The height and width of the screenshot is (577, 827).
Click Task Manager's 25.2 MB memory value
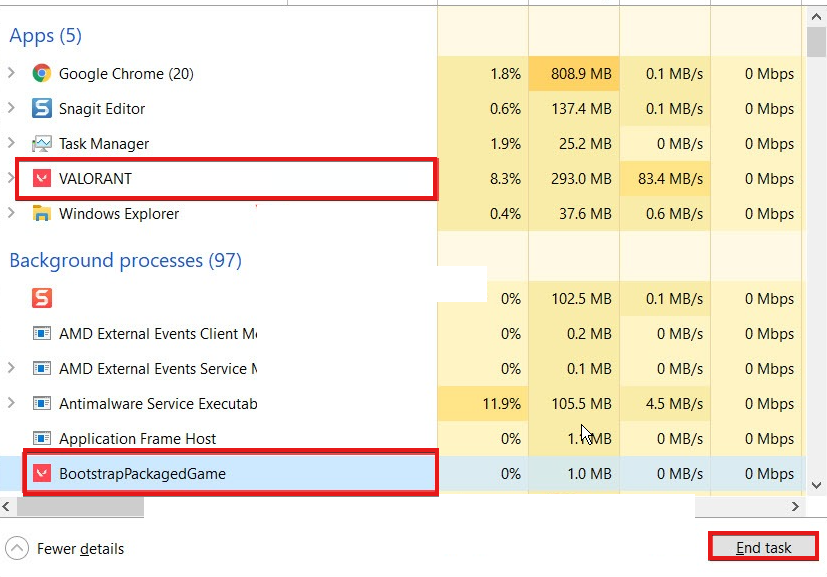tap(585, 143)
